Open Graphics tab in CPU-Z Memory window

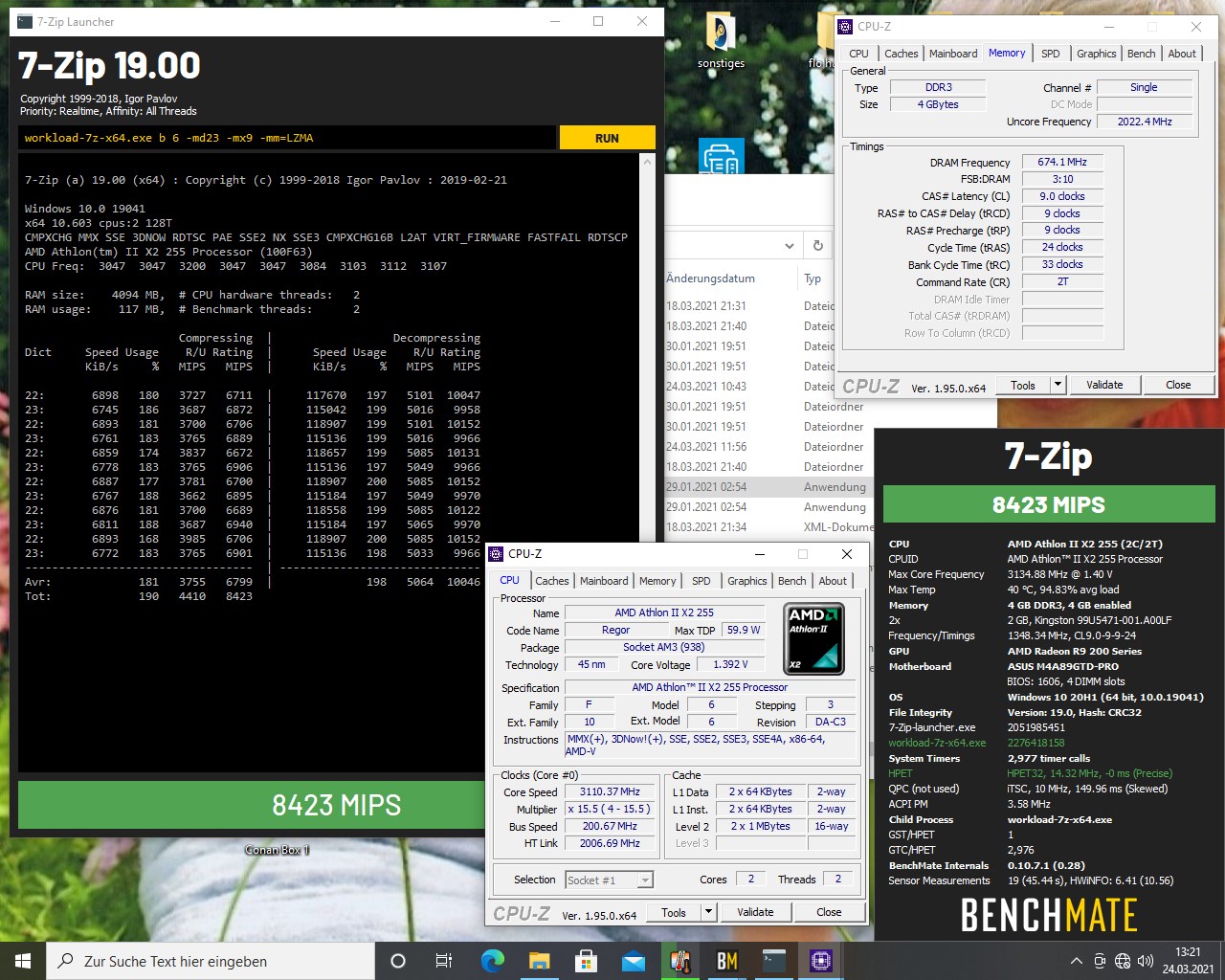pos(1097,54)
